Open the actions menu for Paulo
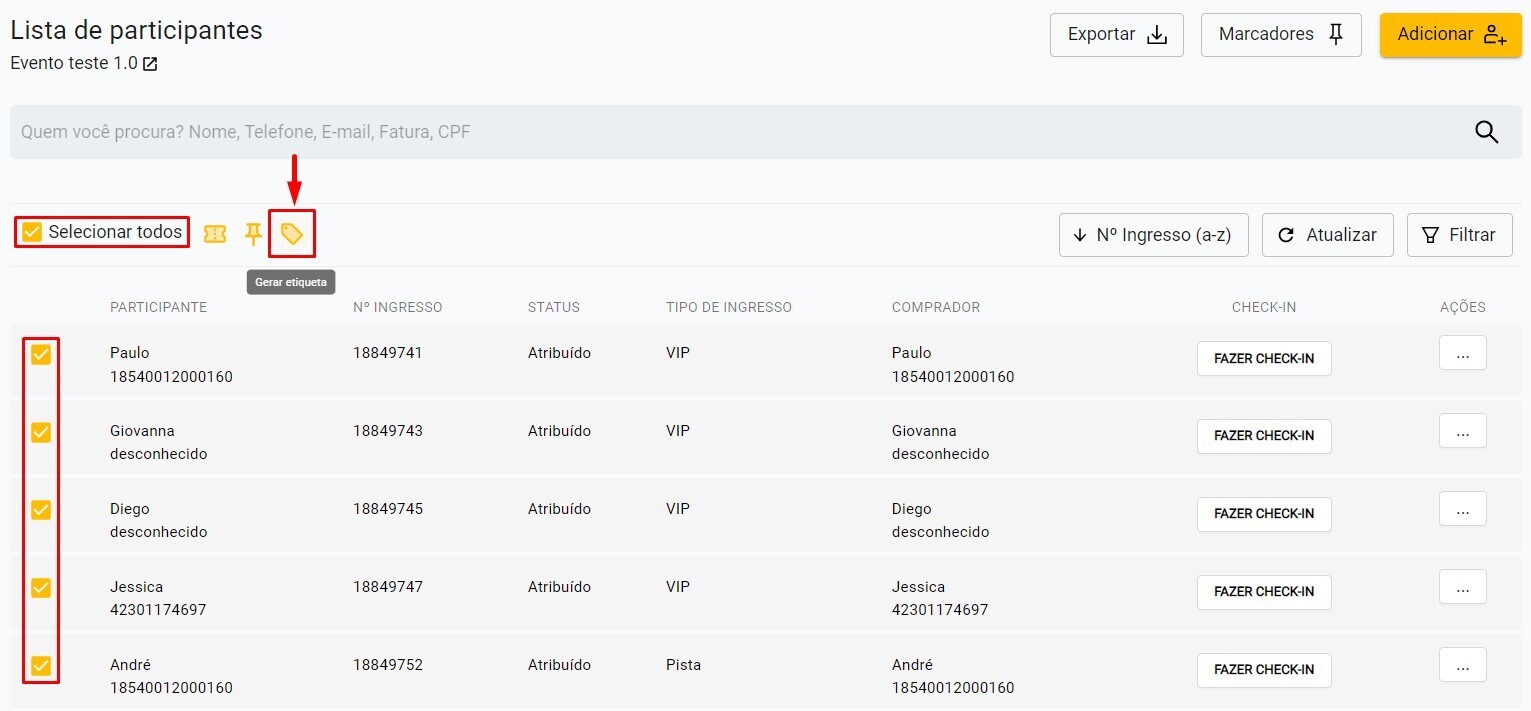 [1462, 354]
